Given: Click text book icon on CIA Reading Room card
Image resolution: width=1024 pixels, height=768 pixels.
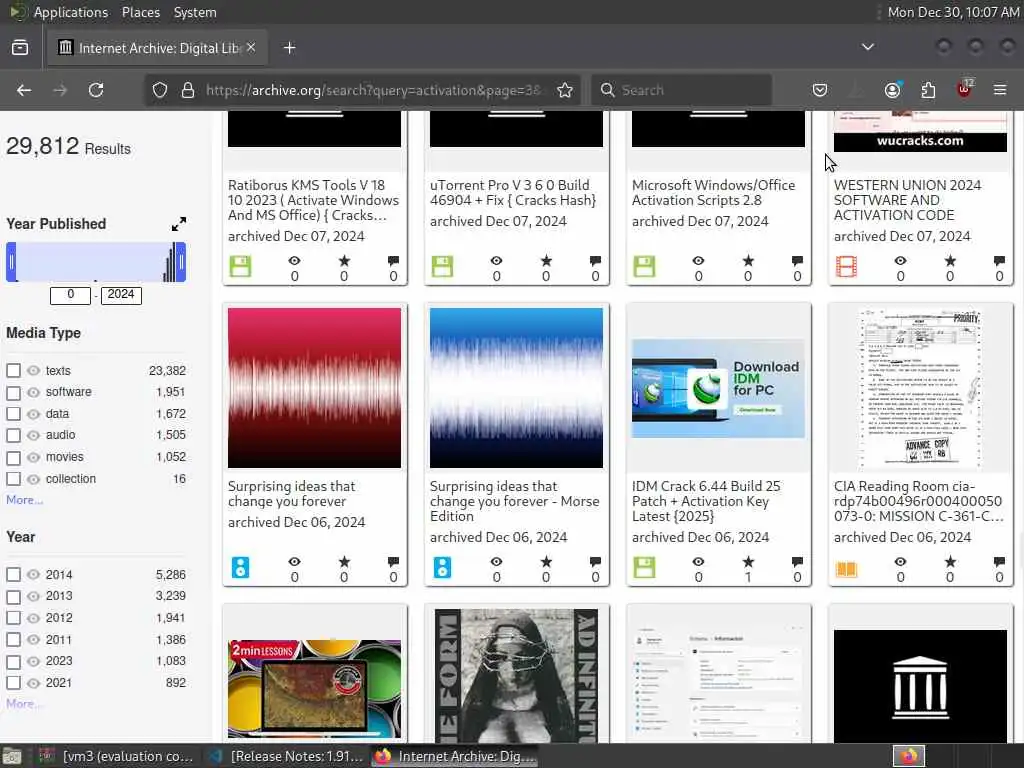Looking at the screenshot, I should click(846, 569).
